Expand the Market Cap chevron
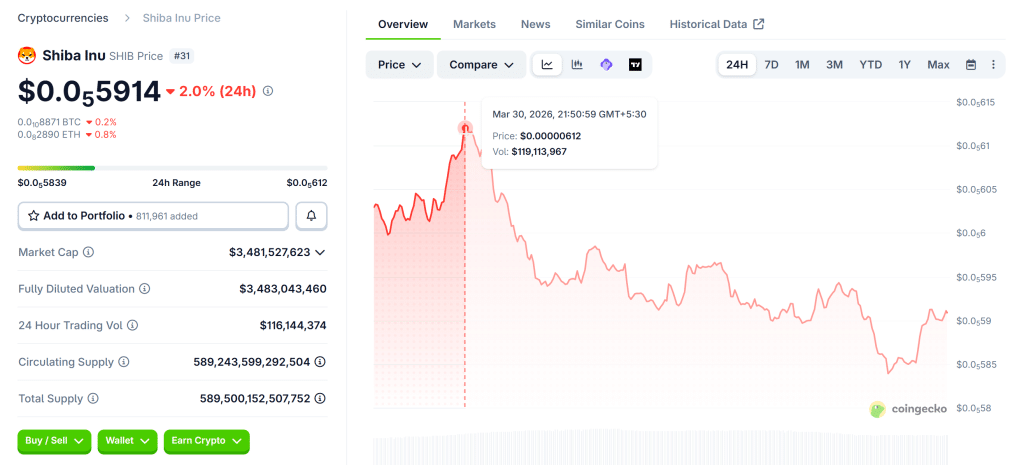This screenshot has height=465, width=1024. click(320, 252)
